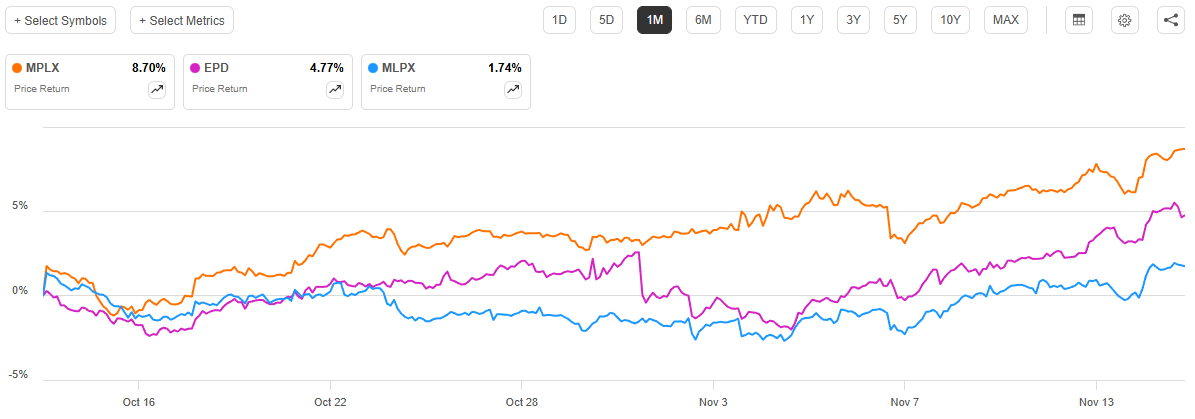Switch to the 10Y range

pos(951,20)
